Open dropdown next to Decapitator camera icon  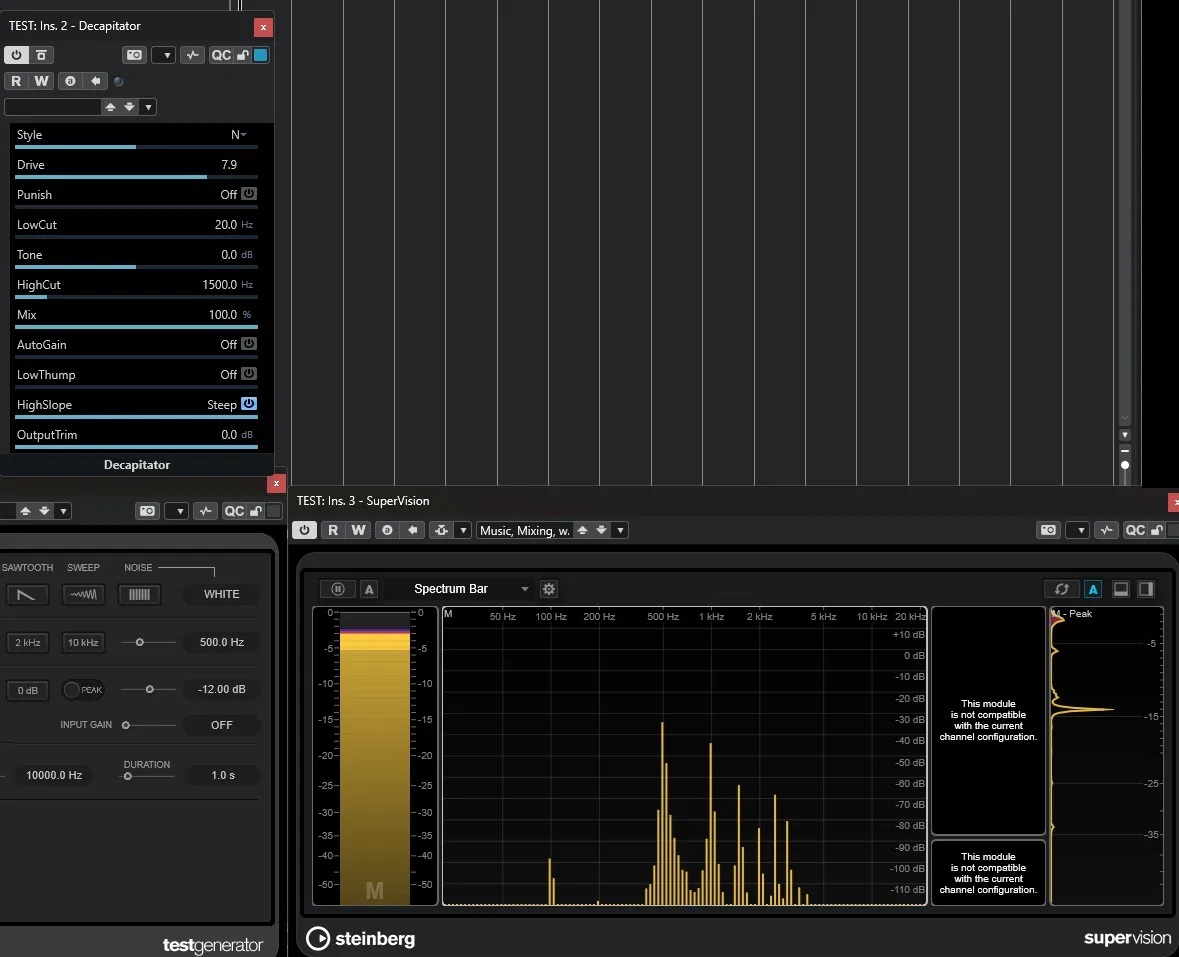point(164,55)
